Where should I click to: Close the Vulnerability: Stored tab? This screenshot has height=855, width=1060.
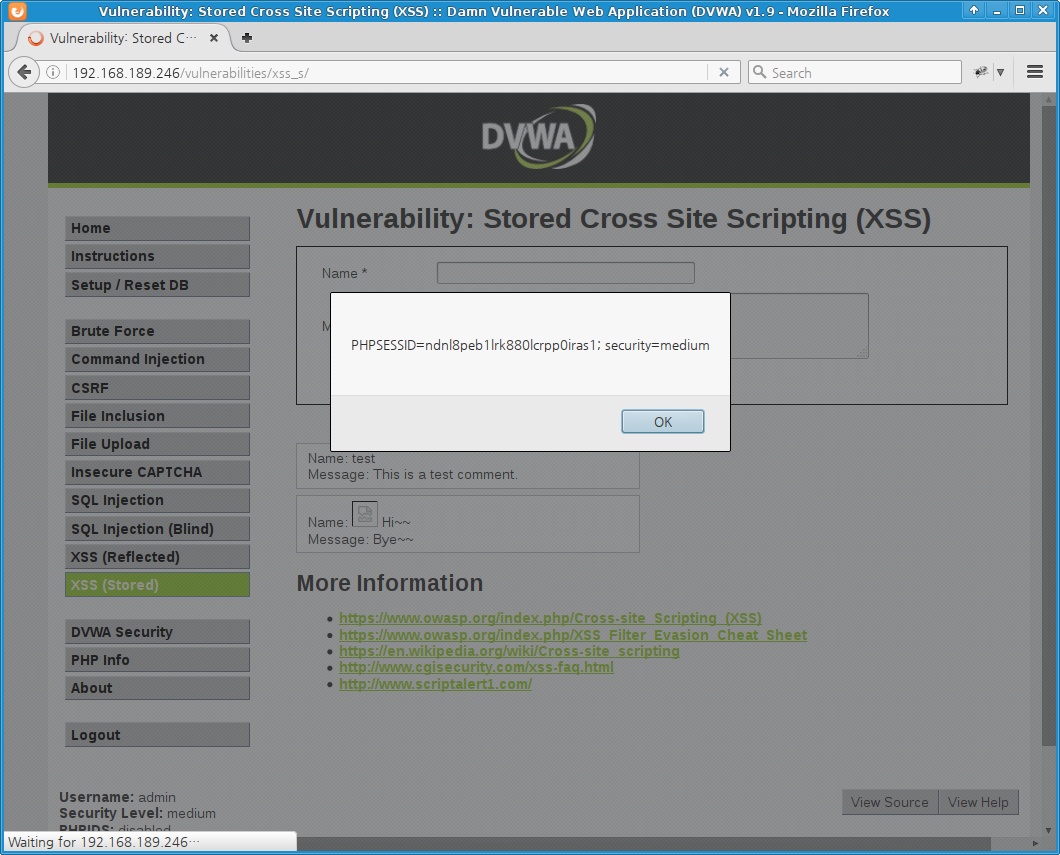[x=214, y=38]
